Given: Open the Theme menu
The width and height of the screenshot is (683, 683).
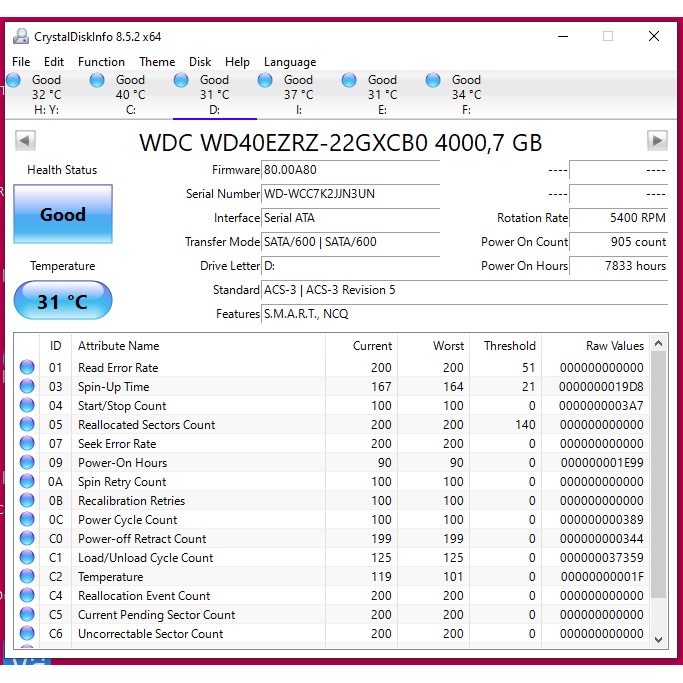Looking at the screenshot, I should (157, 62).
